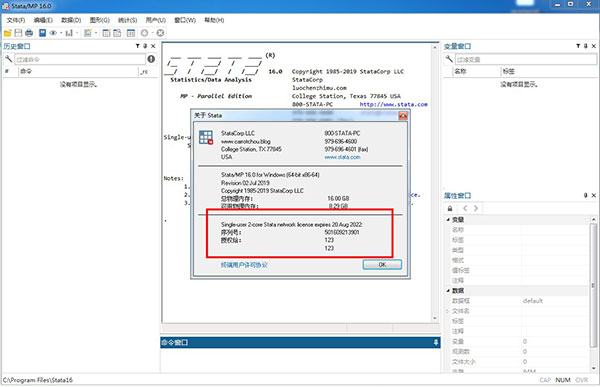Pin the command window panel
This screenshot has width=600, height=387.
pyautogui.click(x=436, y=342)
